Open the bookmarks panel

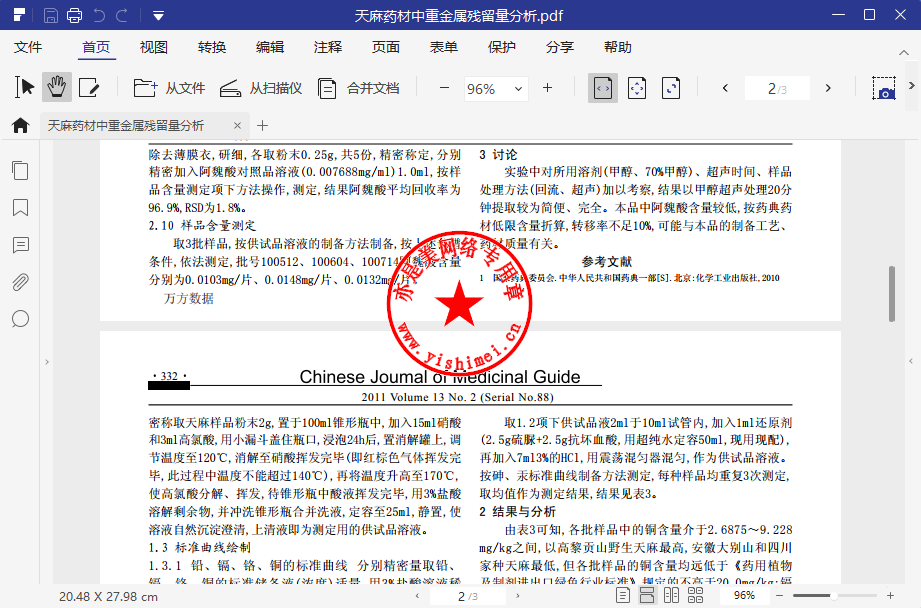21,207
